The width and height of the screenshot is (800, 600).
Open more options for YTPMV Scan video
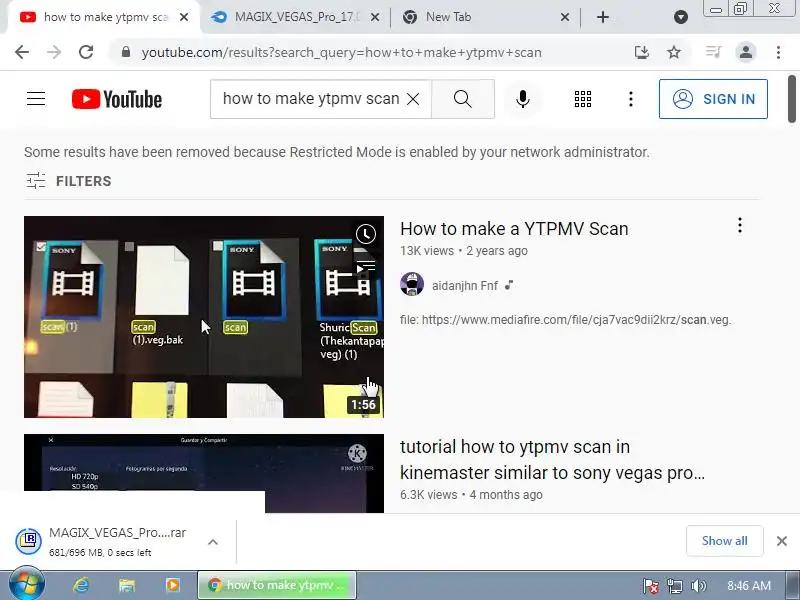[740, 226]
